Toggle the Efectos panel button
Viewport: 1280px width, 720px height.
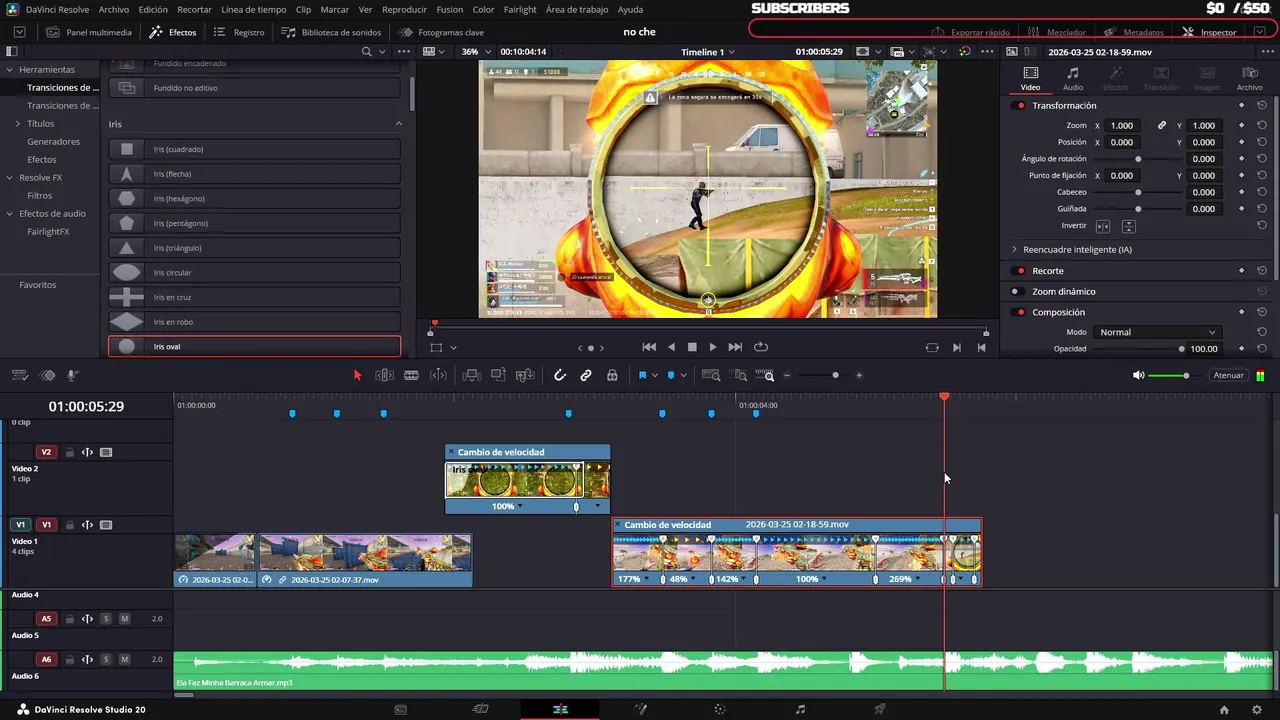pyautogui.click(x=173, y=32)
